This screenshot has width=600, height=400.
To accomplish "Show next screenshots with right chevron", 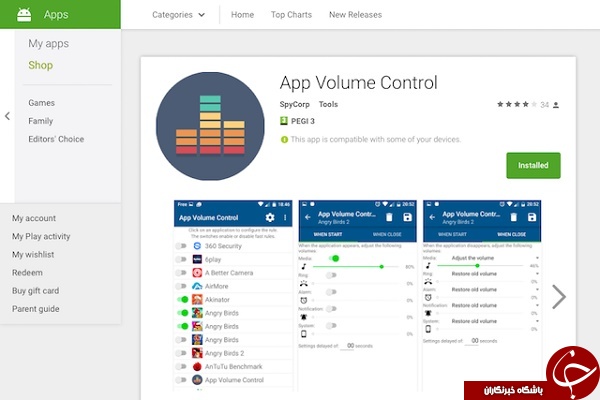I will pos(559,297).
